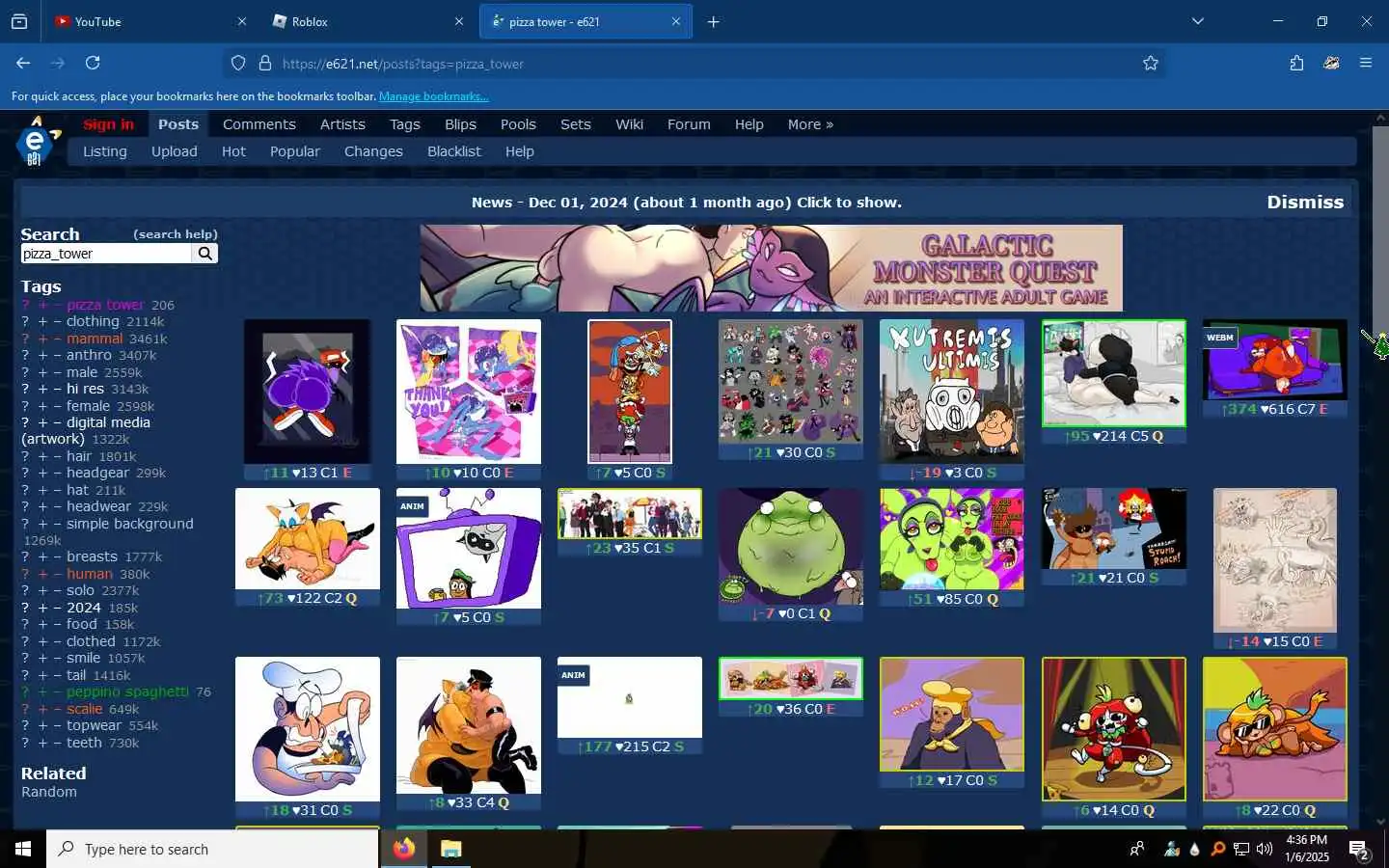
Task: Click the taskbar clock showing 4:36 PM
Action: [1307, 849]
